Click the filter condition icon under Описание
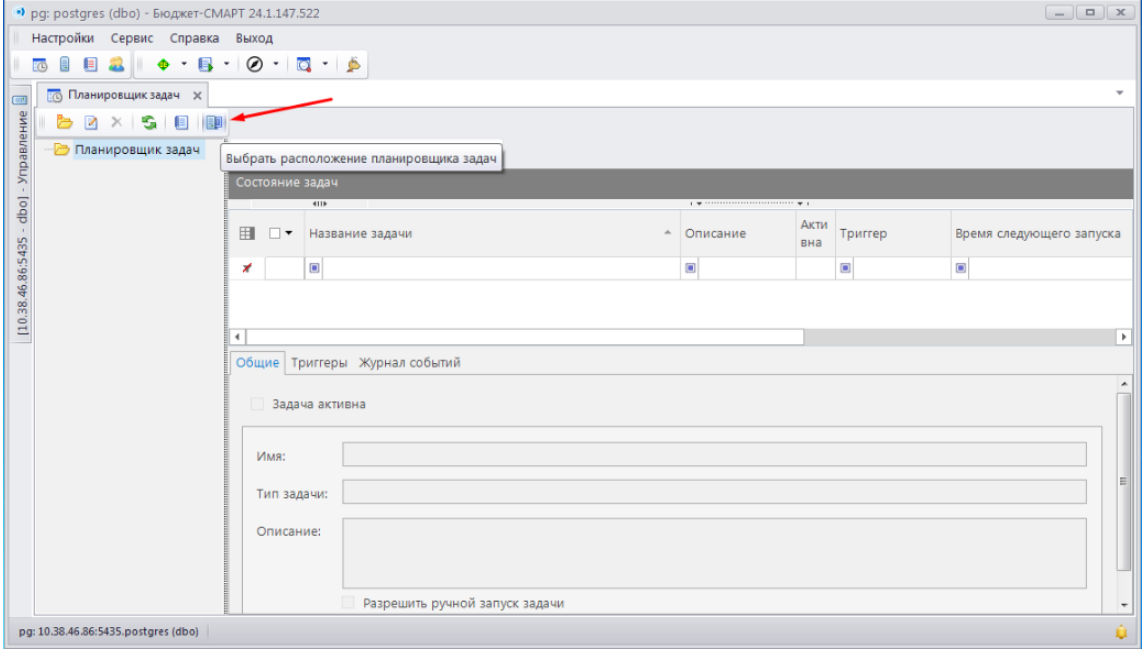This screenshot has width=1144, height=650. (690, 268)
